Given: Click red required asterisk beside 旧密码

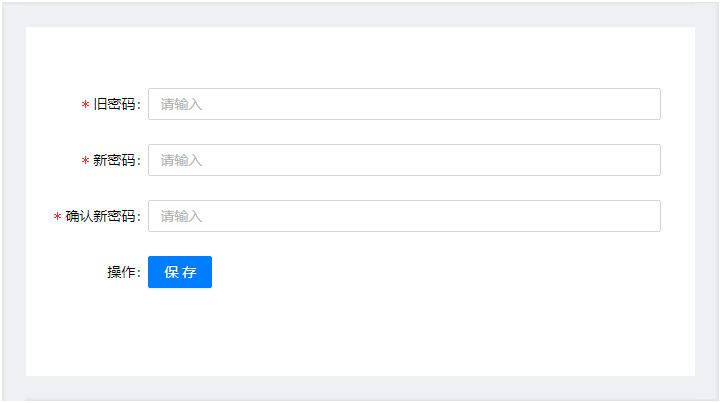Looking at the screenshot, I should (x=85, y=105).
